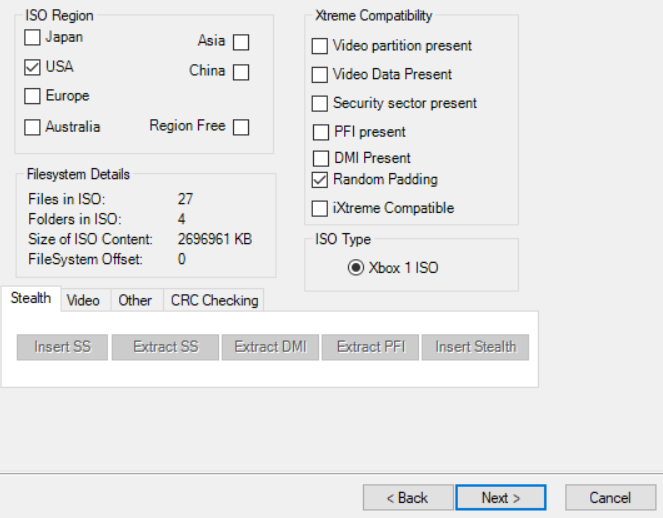Proceed with the Next > button
The image size is (663, 518).
[501, 498]
